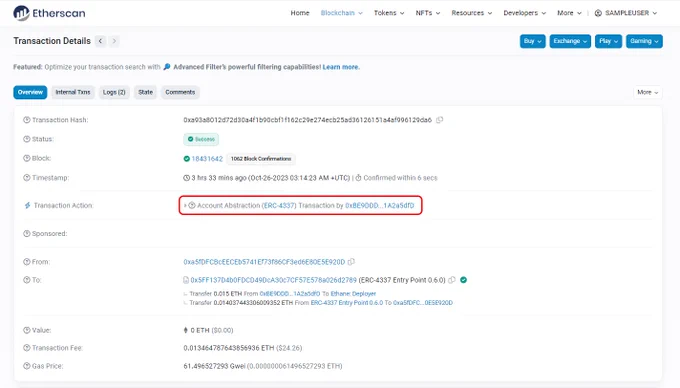Switch to the State tab
680x388 pixels.
coord(145,92)
